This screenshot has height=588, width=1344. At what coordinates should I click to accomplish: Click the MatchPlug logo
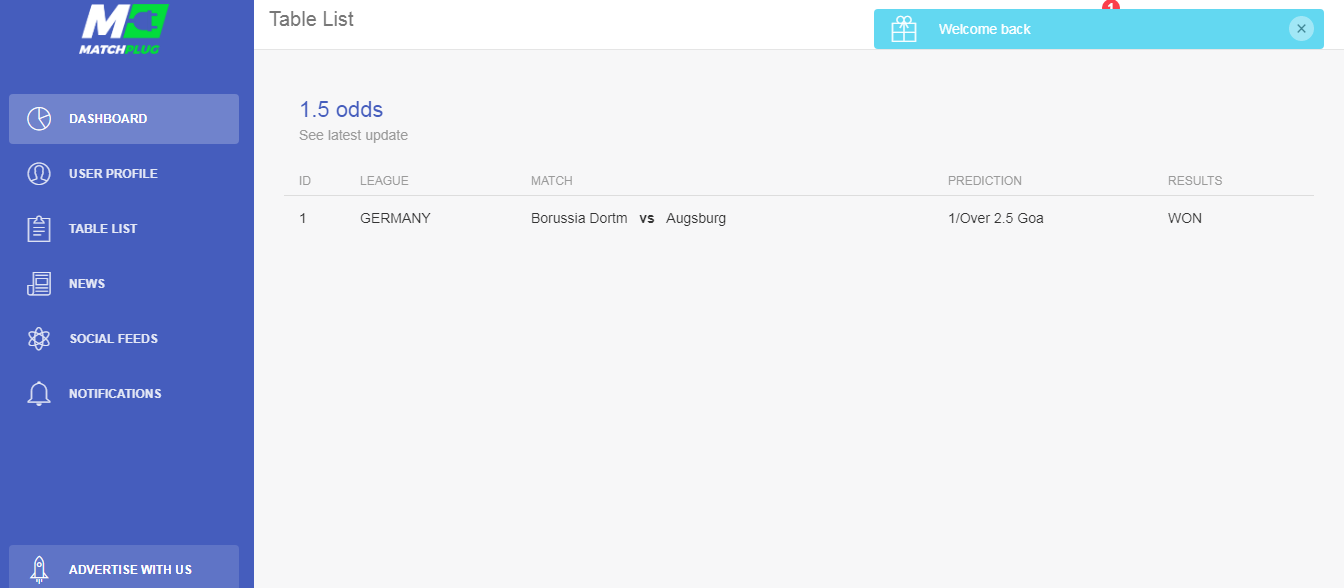pos(124,29)
